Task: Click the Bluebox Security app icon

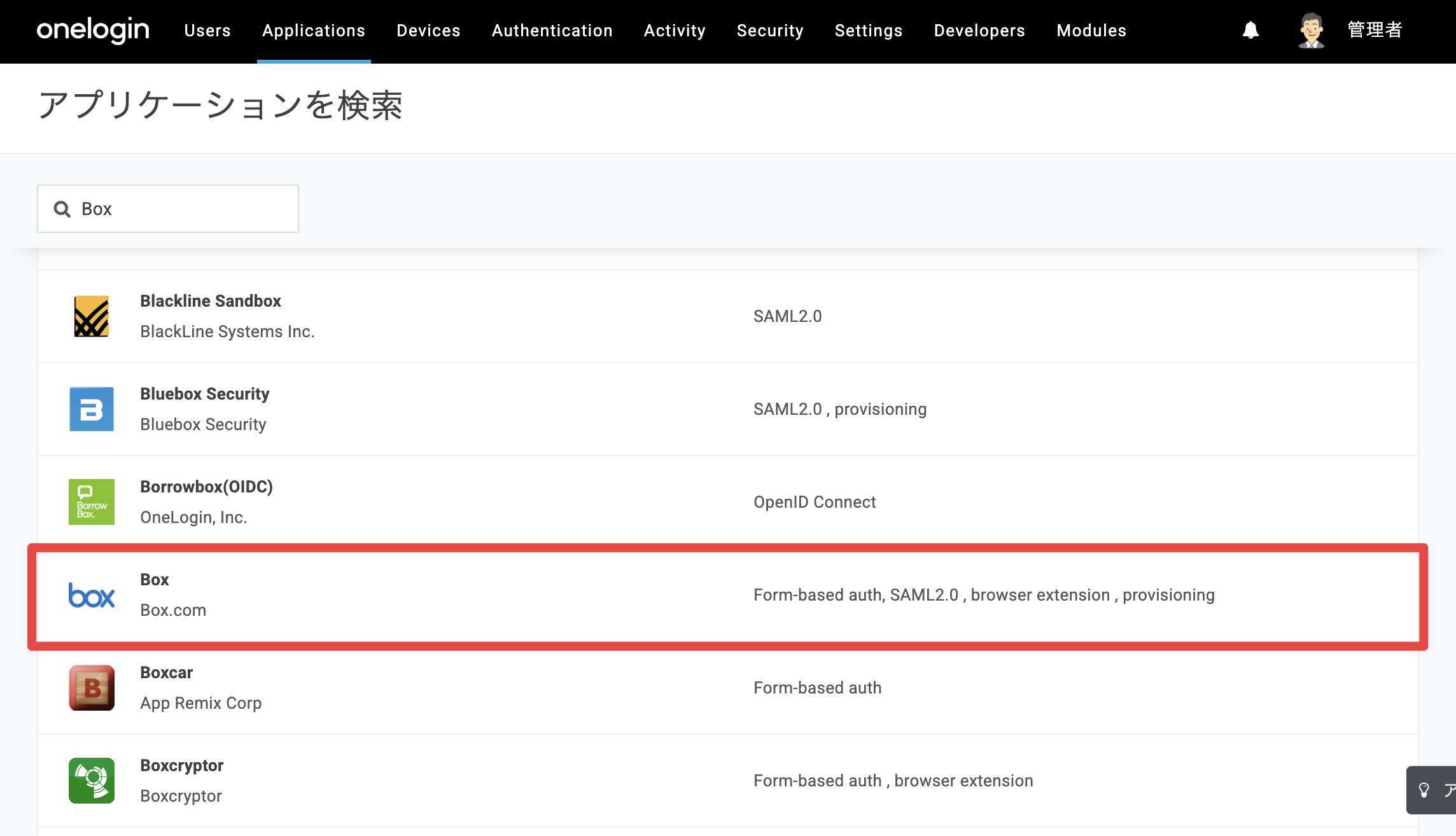Action: pos(92,409)
